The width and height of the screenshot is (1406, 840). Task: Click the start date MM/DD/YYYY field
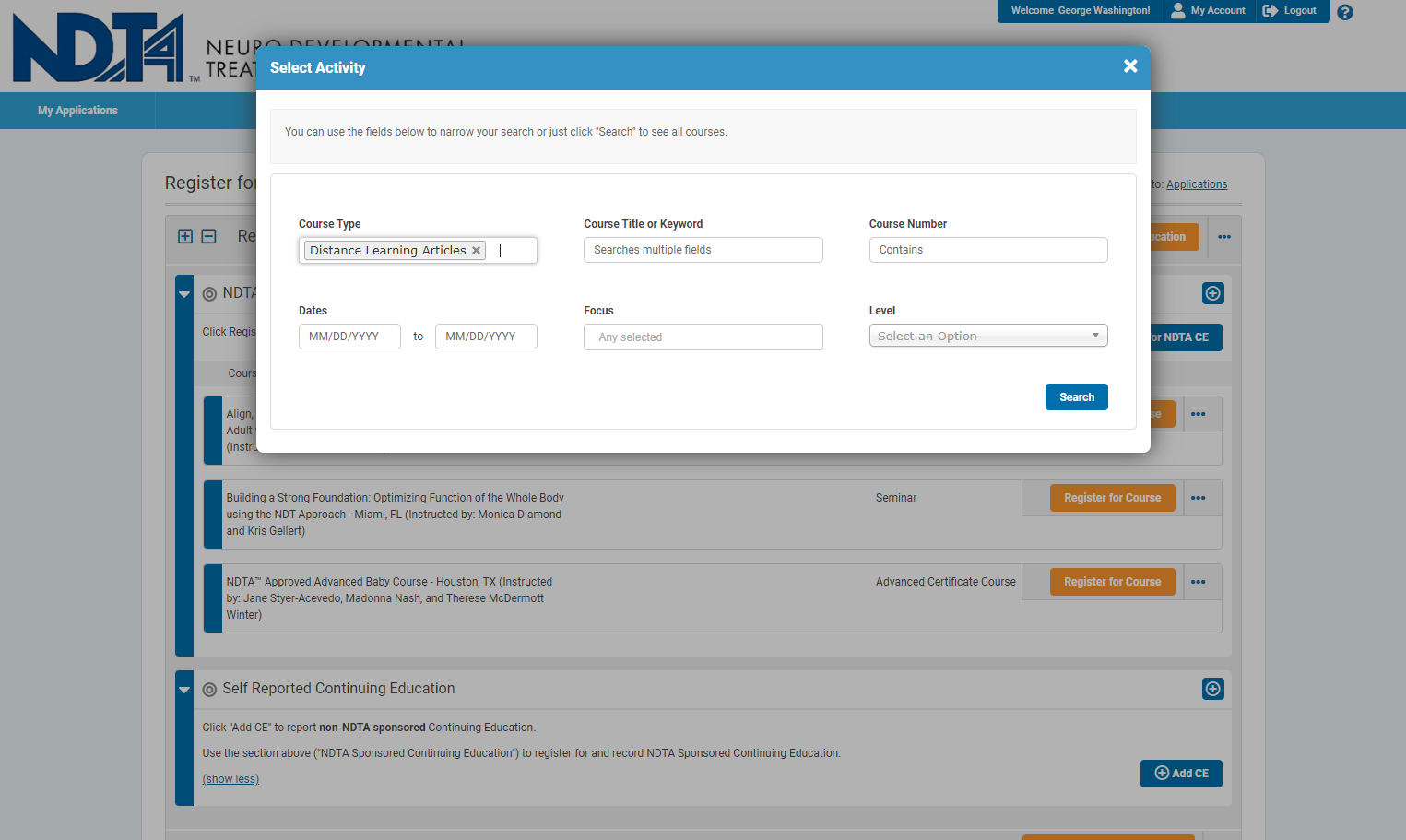coord(349,337)
